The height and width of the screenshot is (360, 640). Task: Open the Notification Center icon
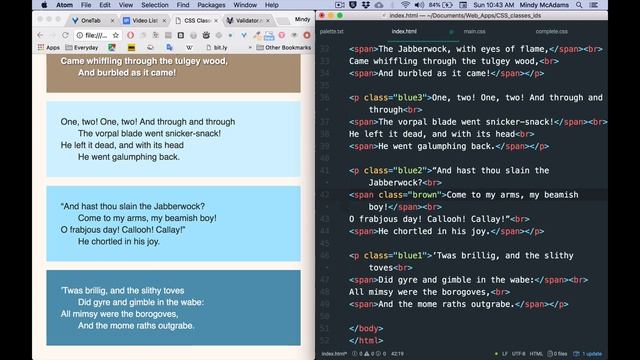[x=594, y=5]
